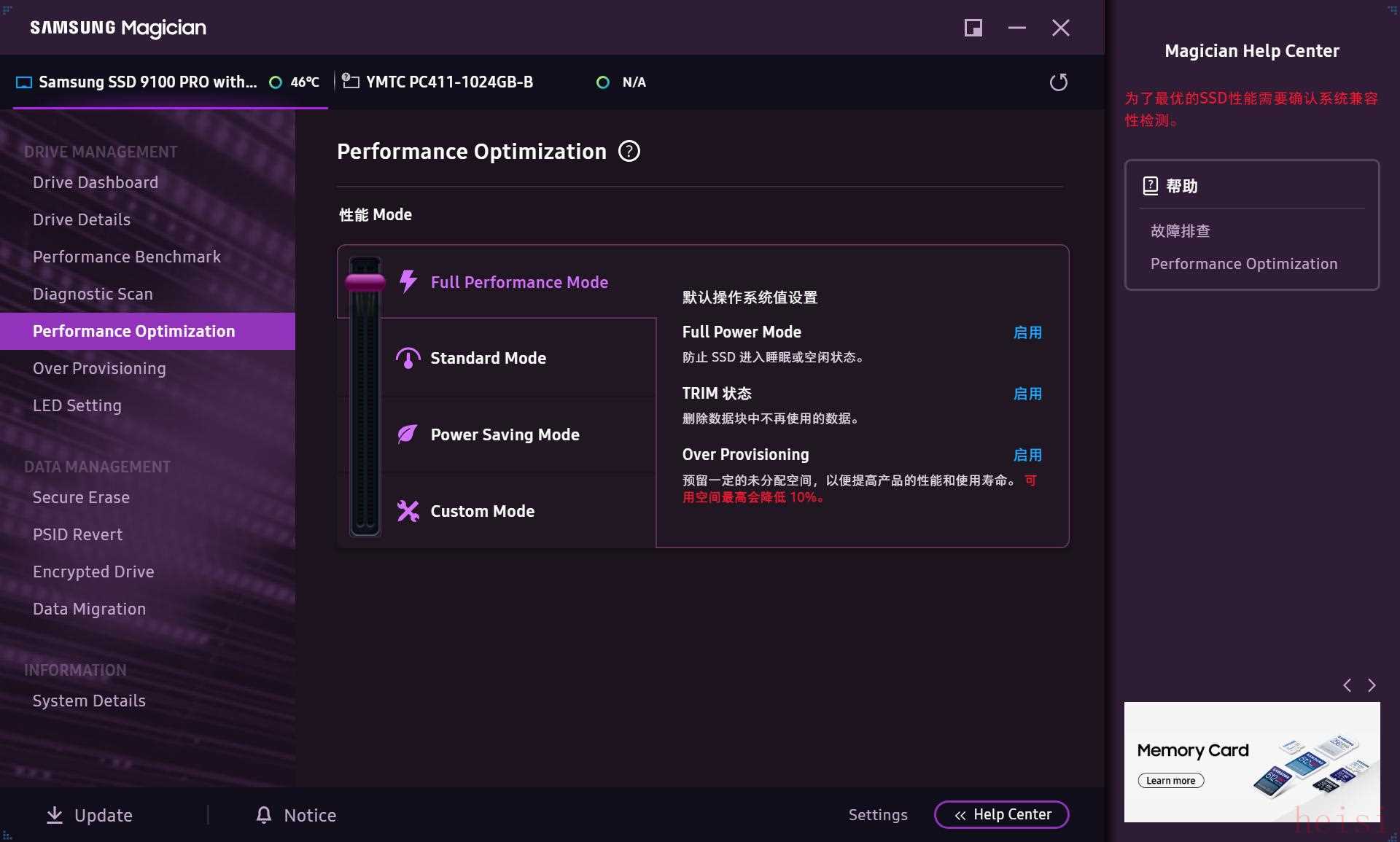
Task: Click the refresh drive list icon
Action: click(x=1058, y=82)
